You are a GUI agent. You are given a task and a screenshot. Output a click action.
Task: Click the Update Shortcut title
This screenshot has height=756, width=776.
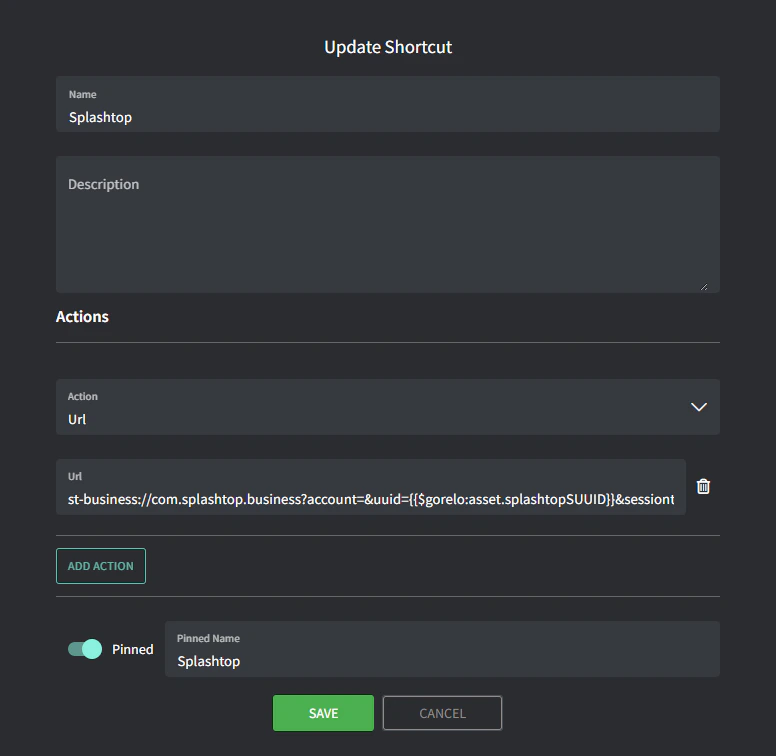pos(388,47)
